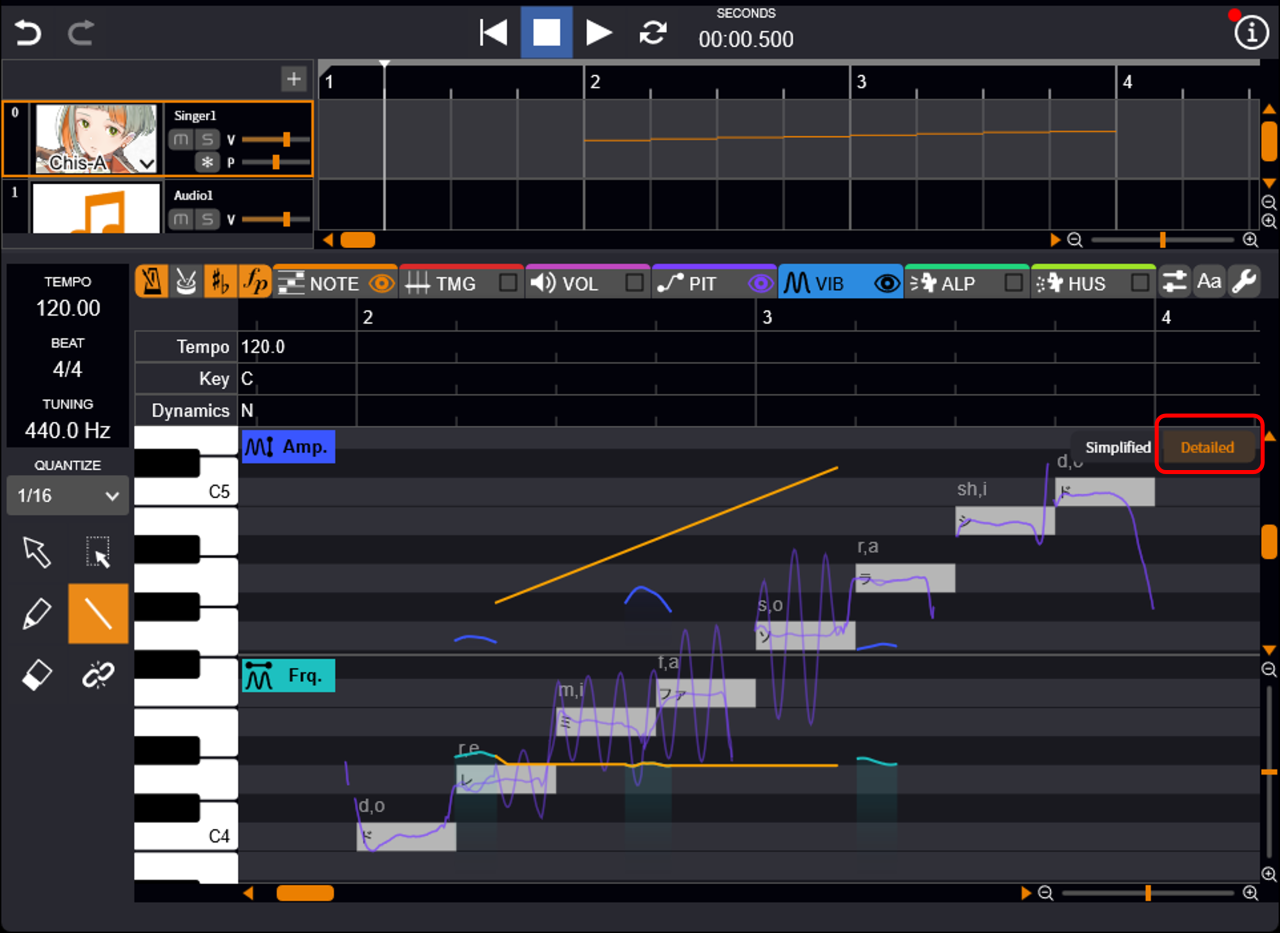1280x933 pixels.
Task: Switch to the ALP tab
Action: [955, 283]
